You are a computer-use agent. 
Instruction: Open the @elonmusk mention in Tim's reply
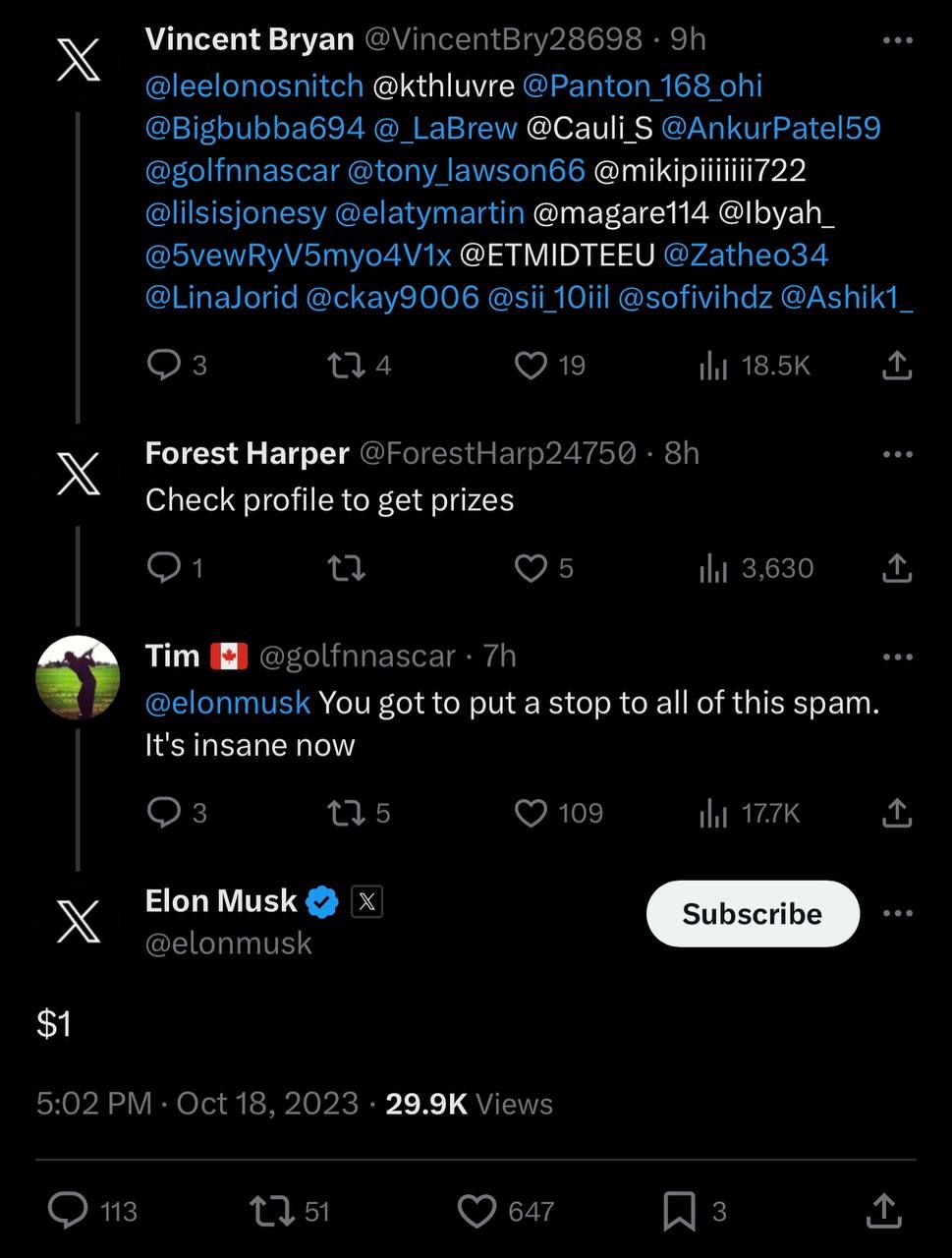coord(228,703)
